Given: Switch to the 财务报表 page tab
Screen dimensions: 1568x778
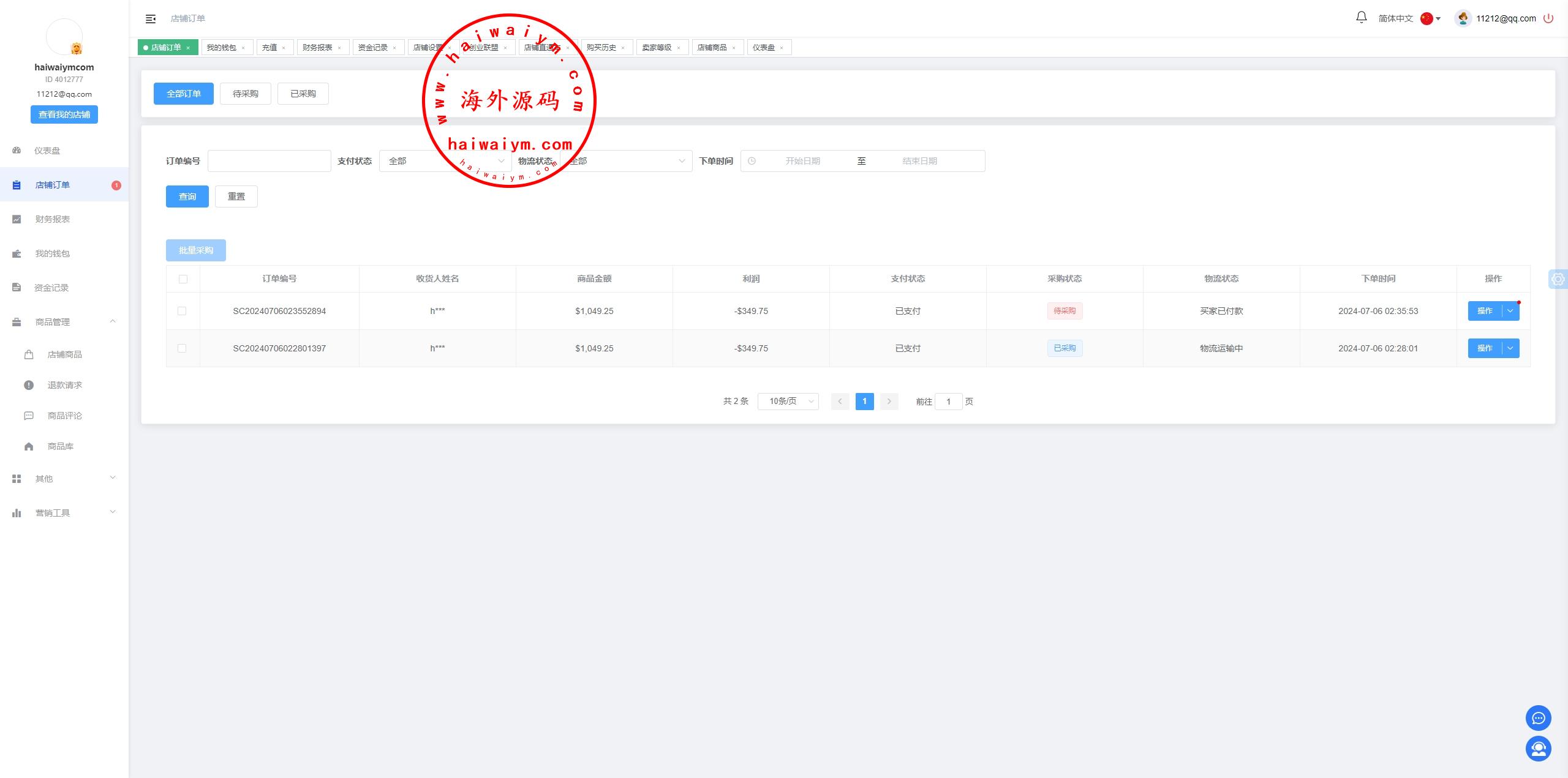Looking at the screenshot, I should (317, 47).
